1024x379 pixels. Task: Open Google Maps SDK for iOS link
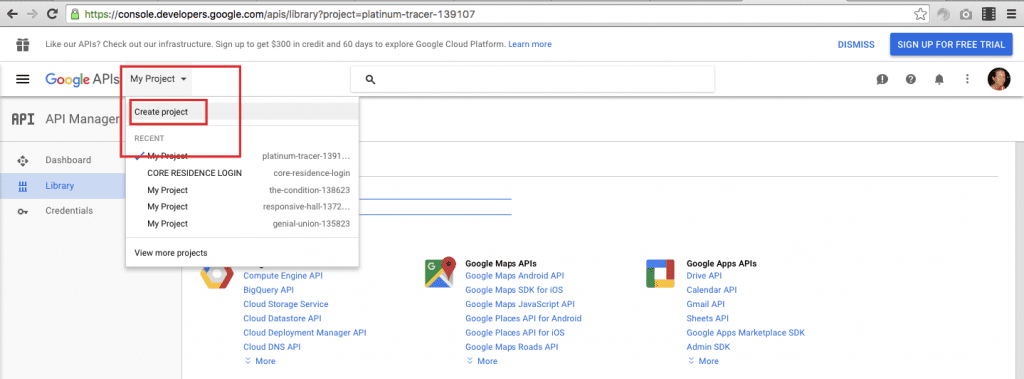point(514,289)
